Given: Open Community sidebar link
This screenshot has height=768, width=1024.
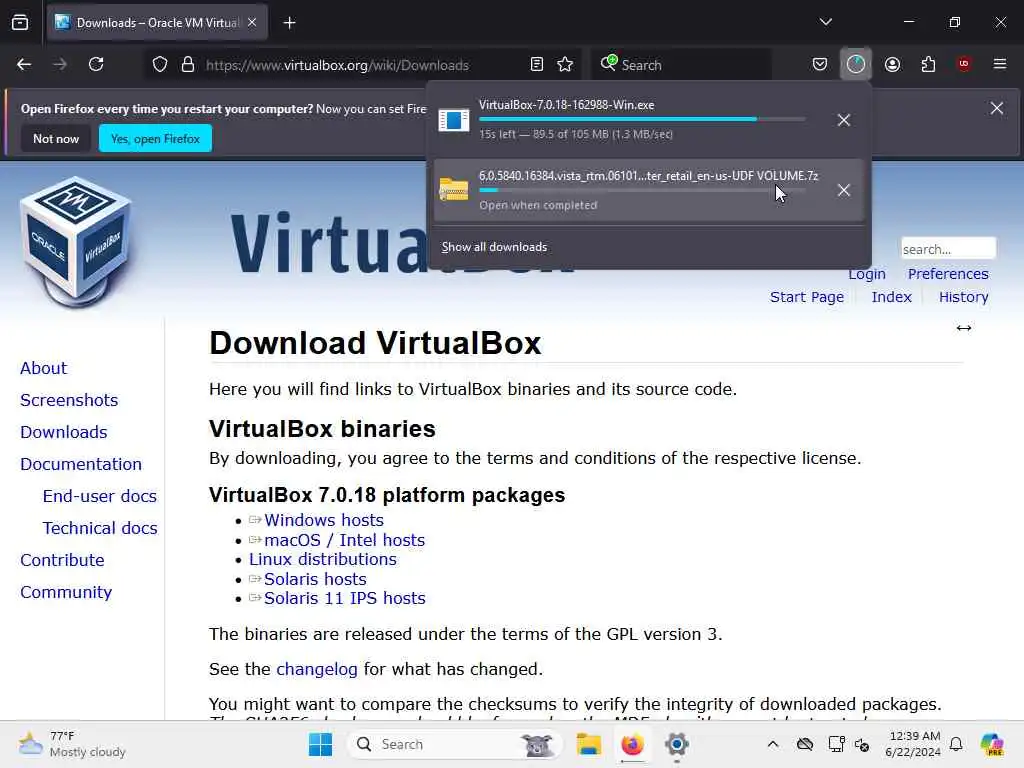Looking at the screenshot, I should [66, 592].
